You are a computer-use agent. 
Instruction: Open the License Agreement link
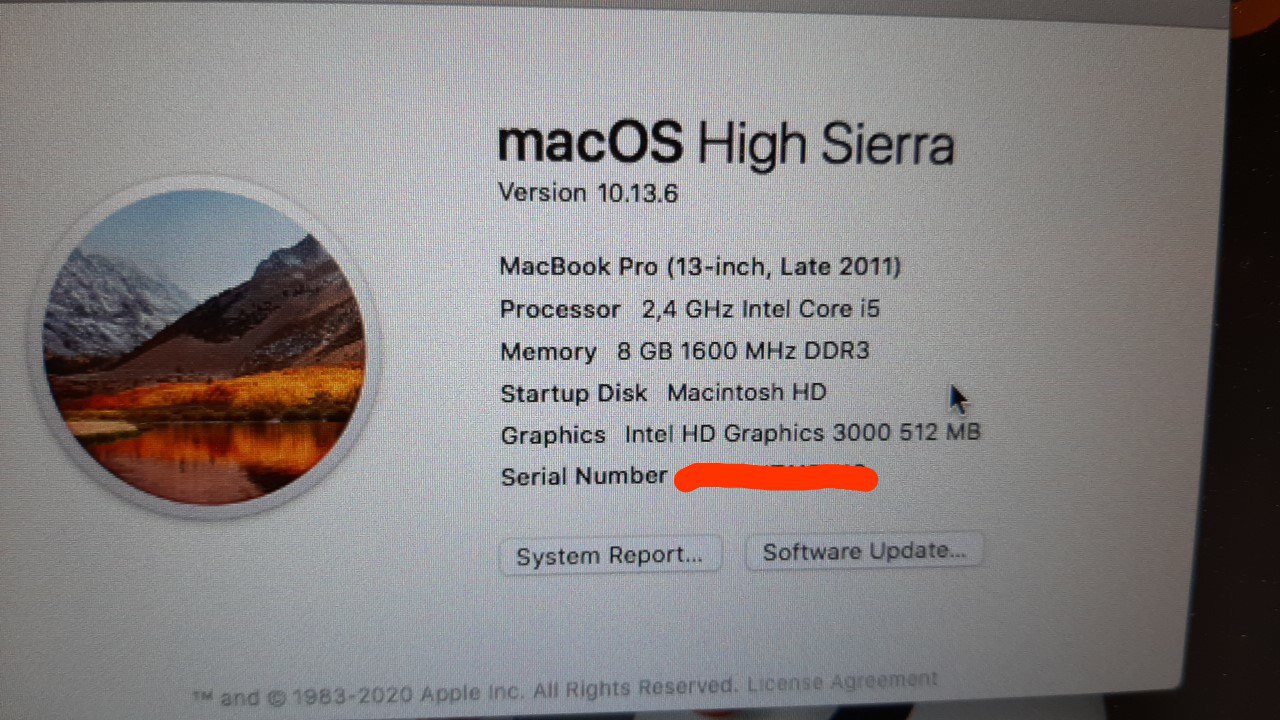point(843,681)
